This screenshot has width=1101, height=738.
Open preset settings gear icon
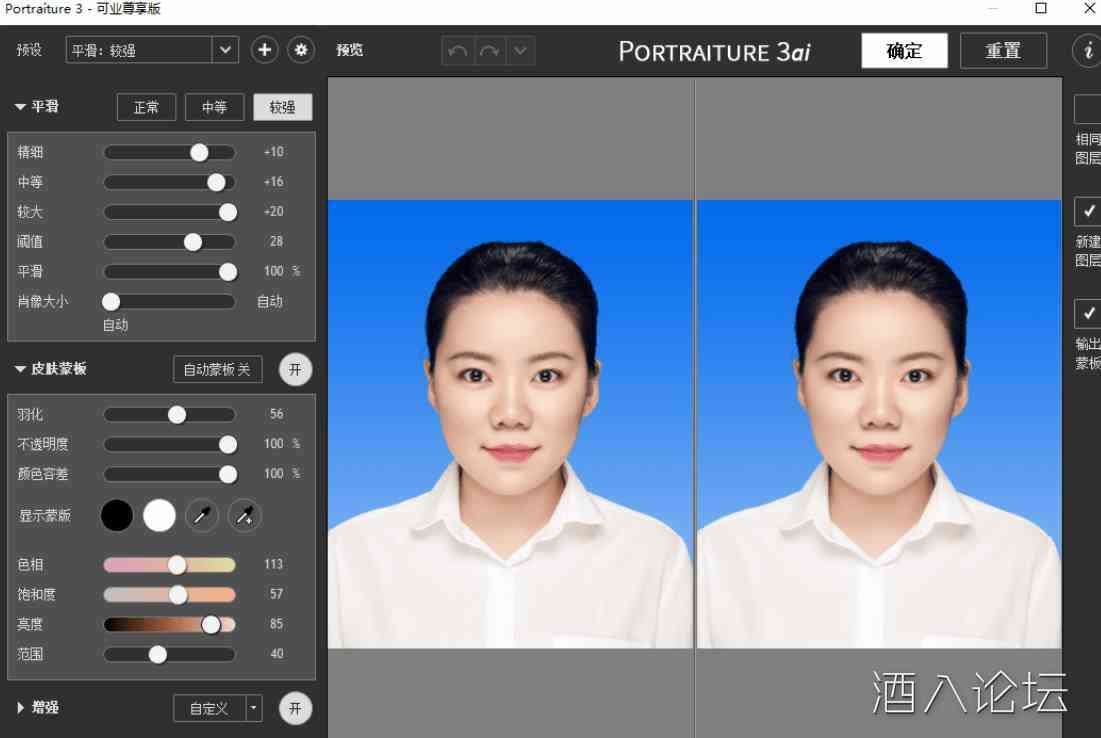coord(300,50)
